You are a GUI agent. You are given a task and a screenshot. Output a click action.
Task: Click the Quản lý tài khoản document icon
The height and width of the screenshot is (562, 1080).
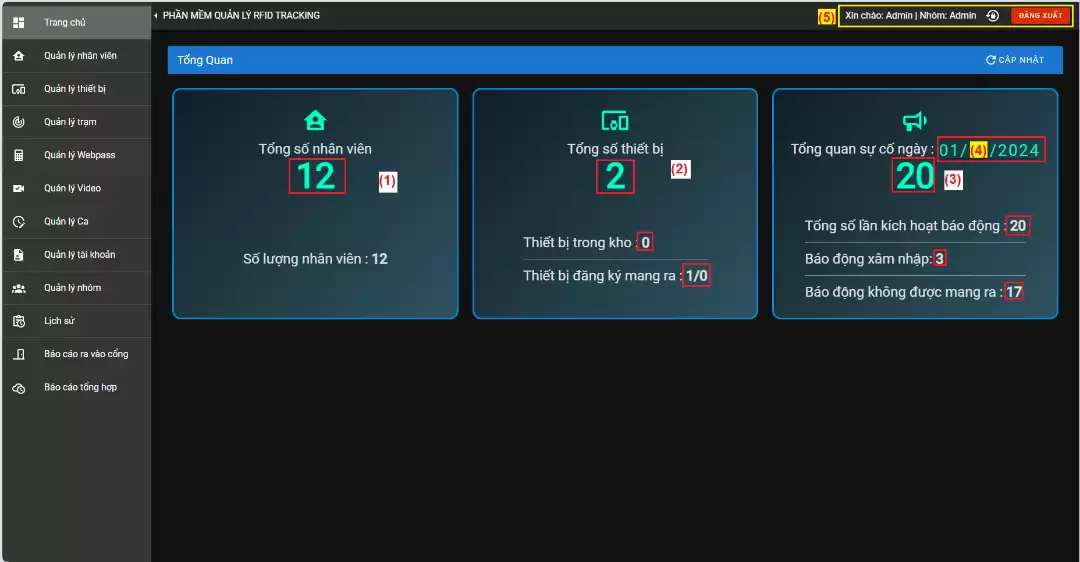click(18, 255)
